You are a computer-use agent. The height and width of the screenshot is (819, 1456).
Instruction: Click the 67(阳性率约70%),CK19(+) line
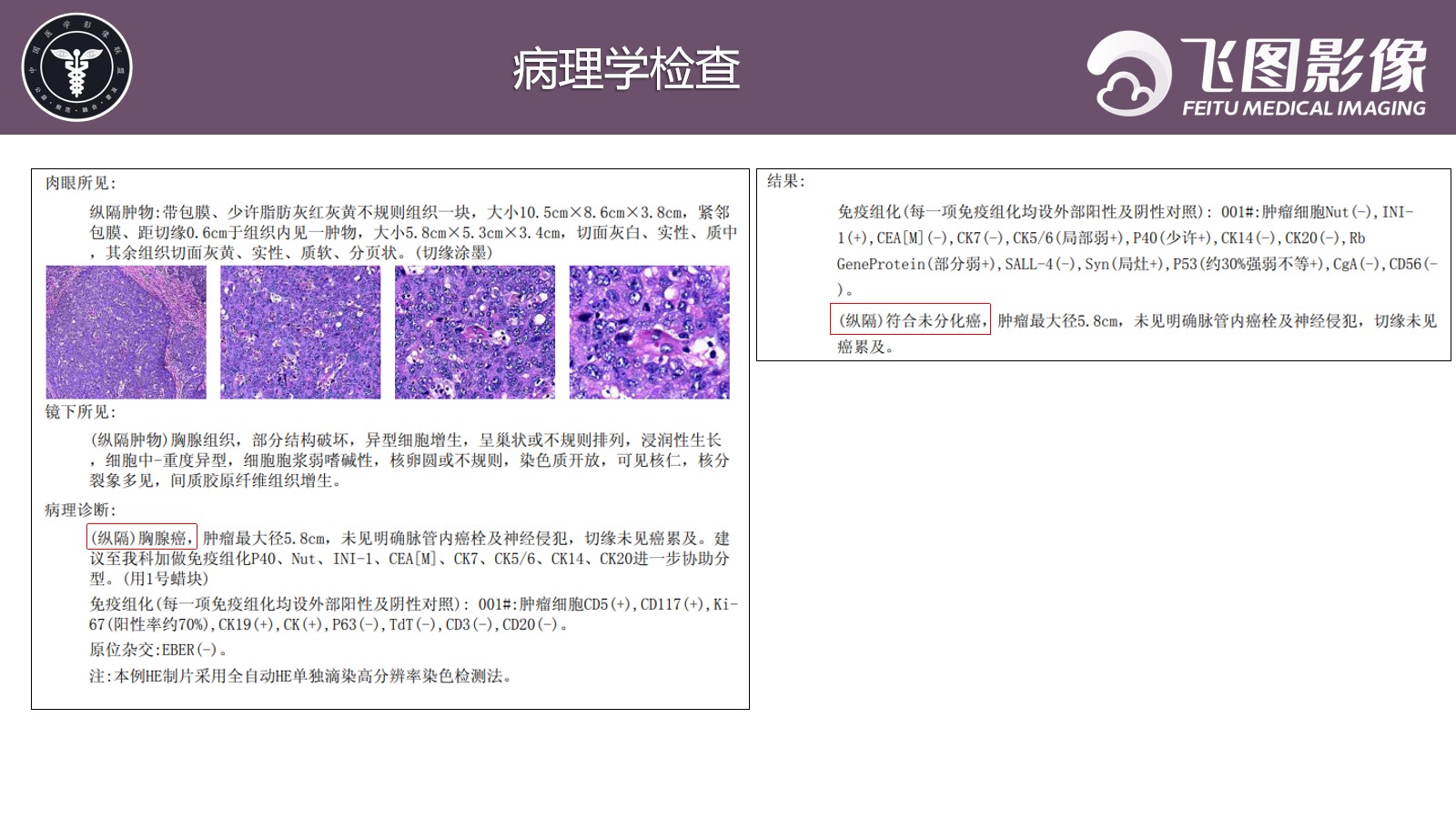(x=329, y=624)
